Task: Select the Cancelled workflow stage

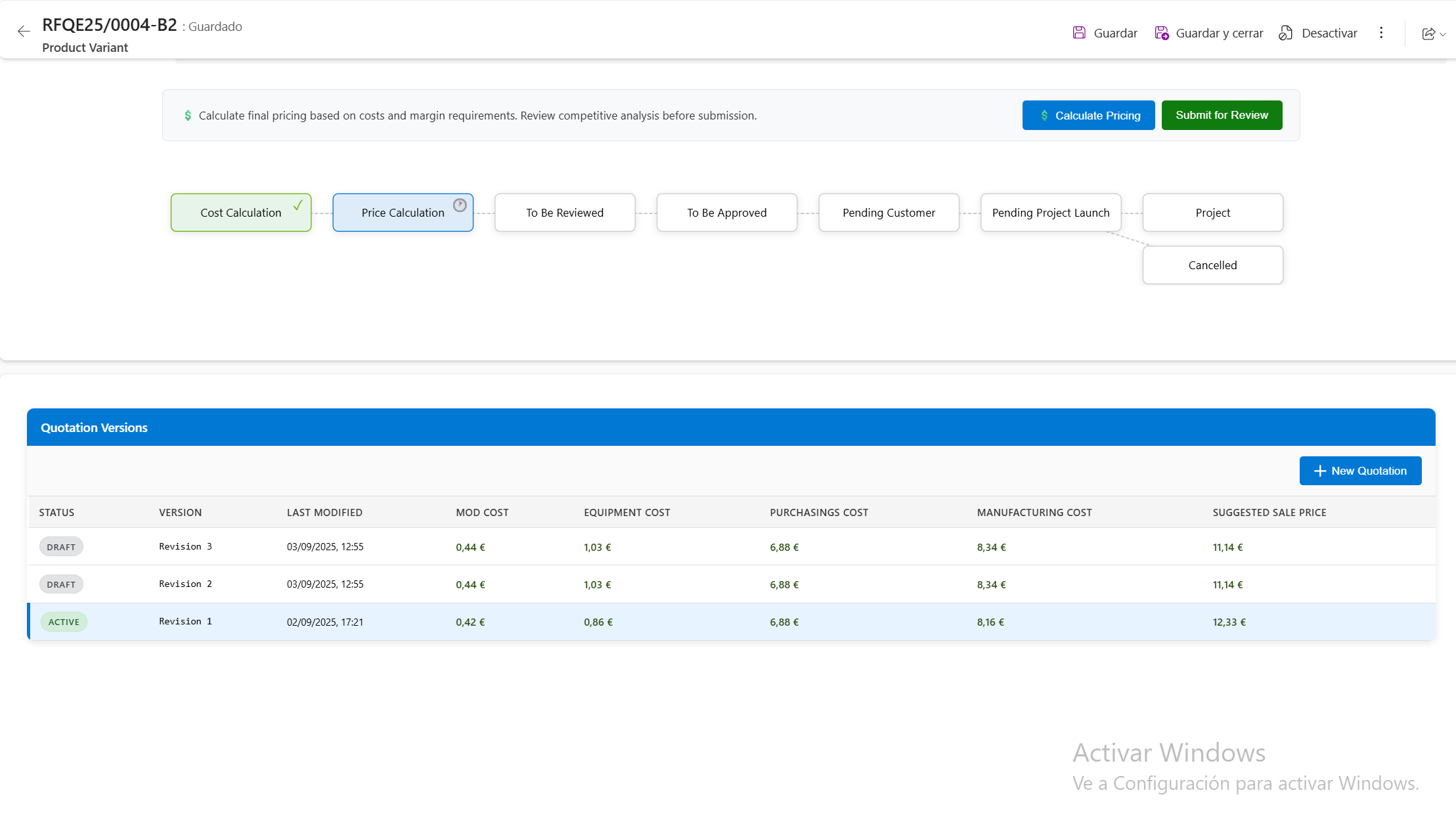Action: pyautogui.click(x=1212, y=265)
